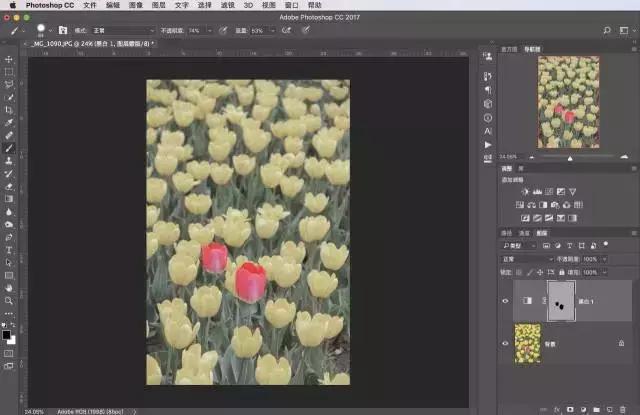Screen dimensions: 640x415
Task: Activate the Horizontal Type tool
Action: (x=9, y=250)
